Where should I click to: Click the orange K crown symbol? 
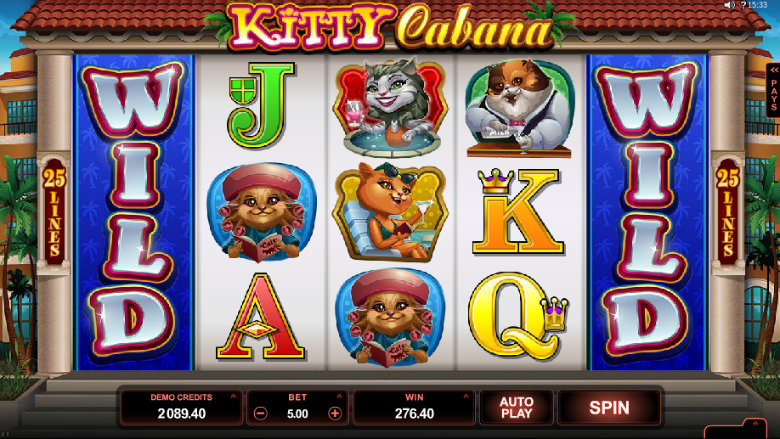(x=517, y=211)
